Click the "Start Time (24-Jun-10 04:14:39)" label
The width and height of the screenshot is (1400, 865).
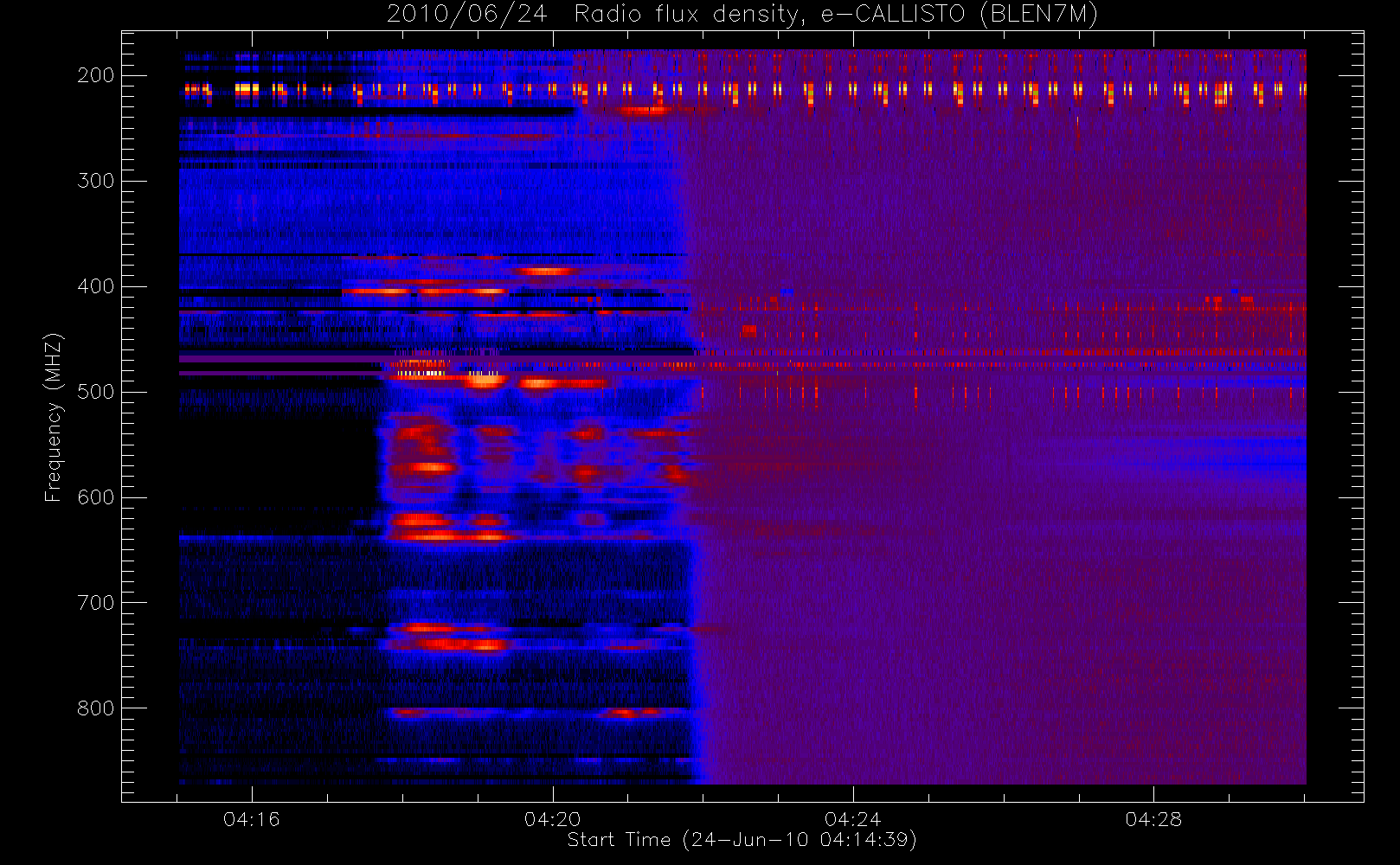click(x=742, y=840)
